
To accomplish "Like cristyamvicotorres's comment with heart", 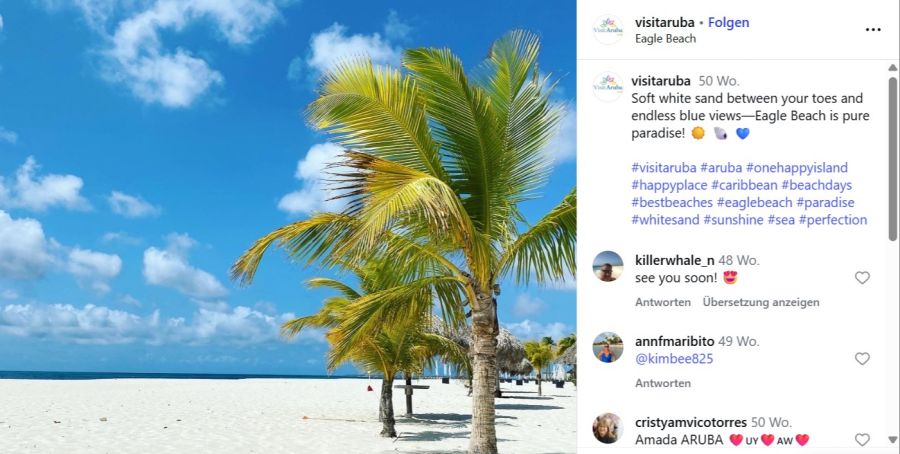I will click(x=862, y=440).
